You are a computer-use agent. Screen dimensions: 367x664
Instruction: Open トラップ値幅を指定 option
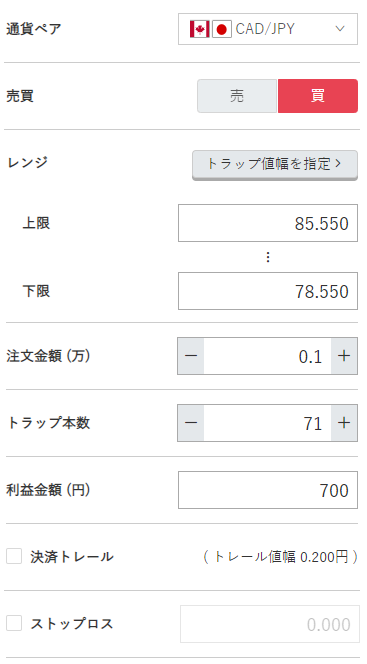(x=275, y=164)
